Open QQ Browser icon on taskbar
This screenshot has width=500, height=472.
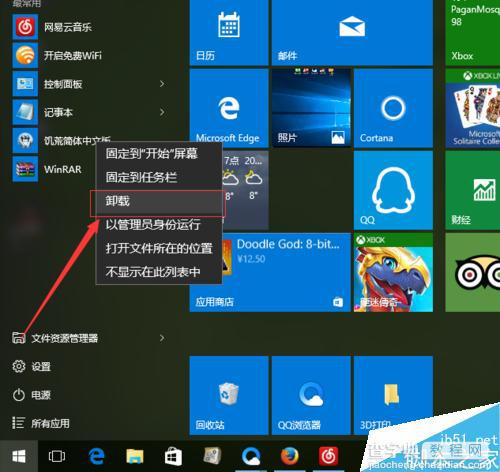point(251,456)
